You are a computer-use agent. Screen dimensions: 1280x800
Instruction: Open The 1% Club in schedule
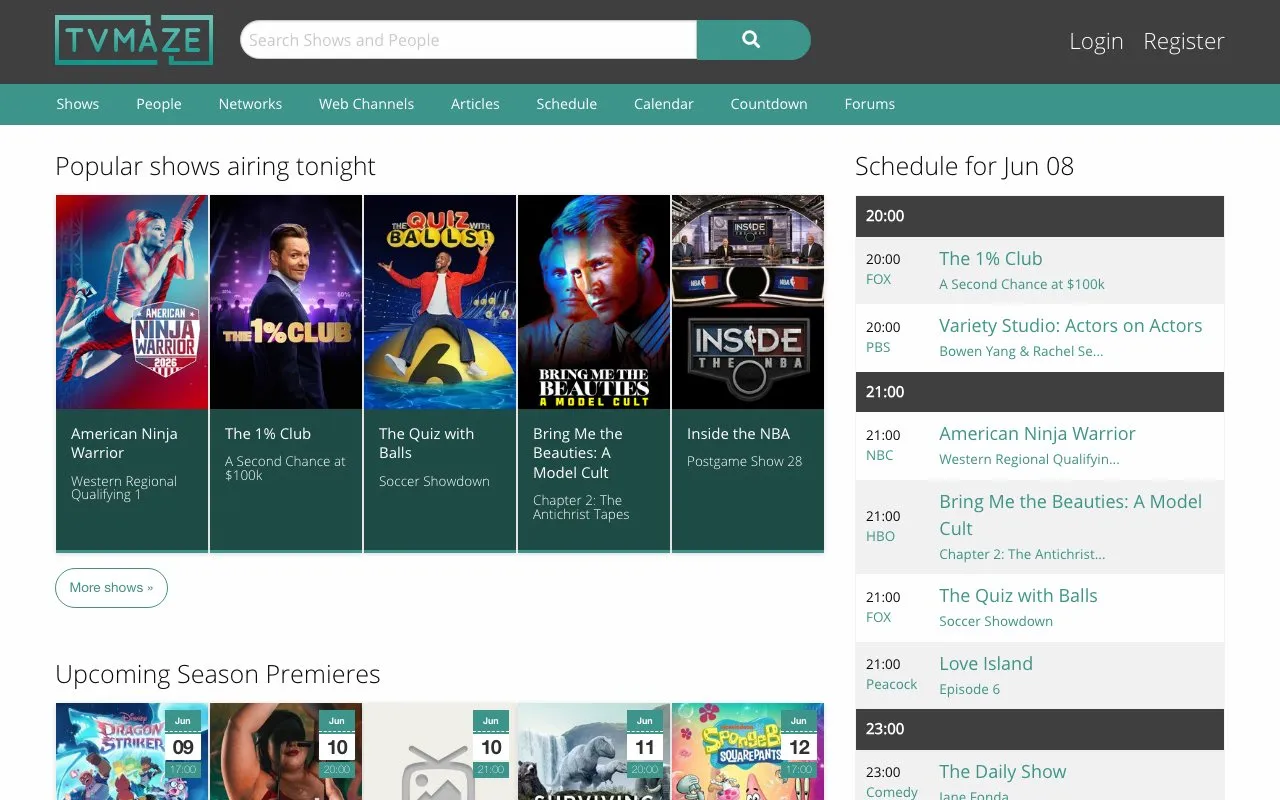pos(990,258)
